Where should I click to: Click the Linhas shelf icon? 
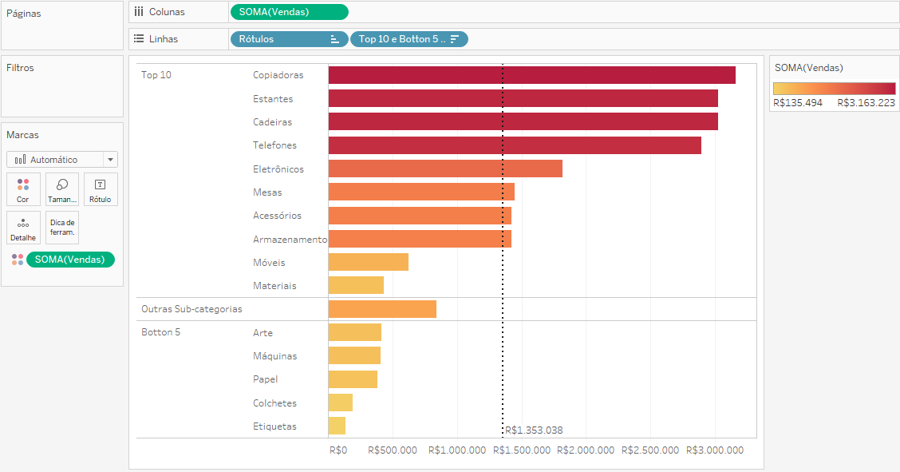[138, 38]
